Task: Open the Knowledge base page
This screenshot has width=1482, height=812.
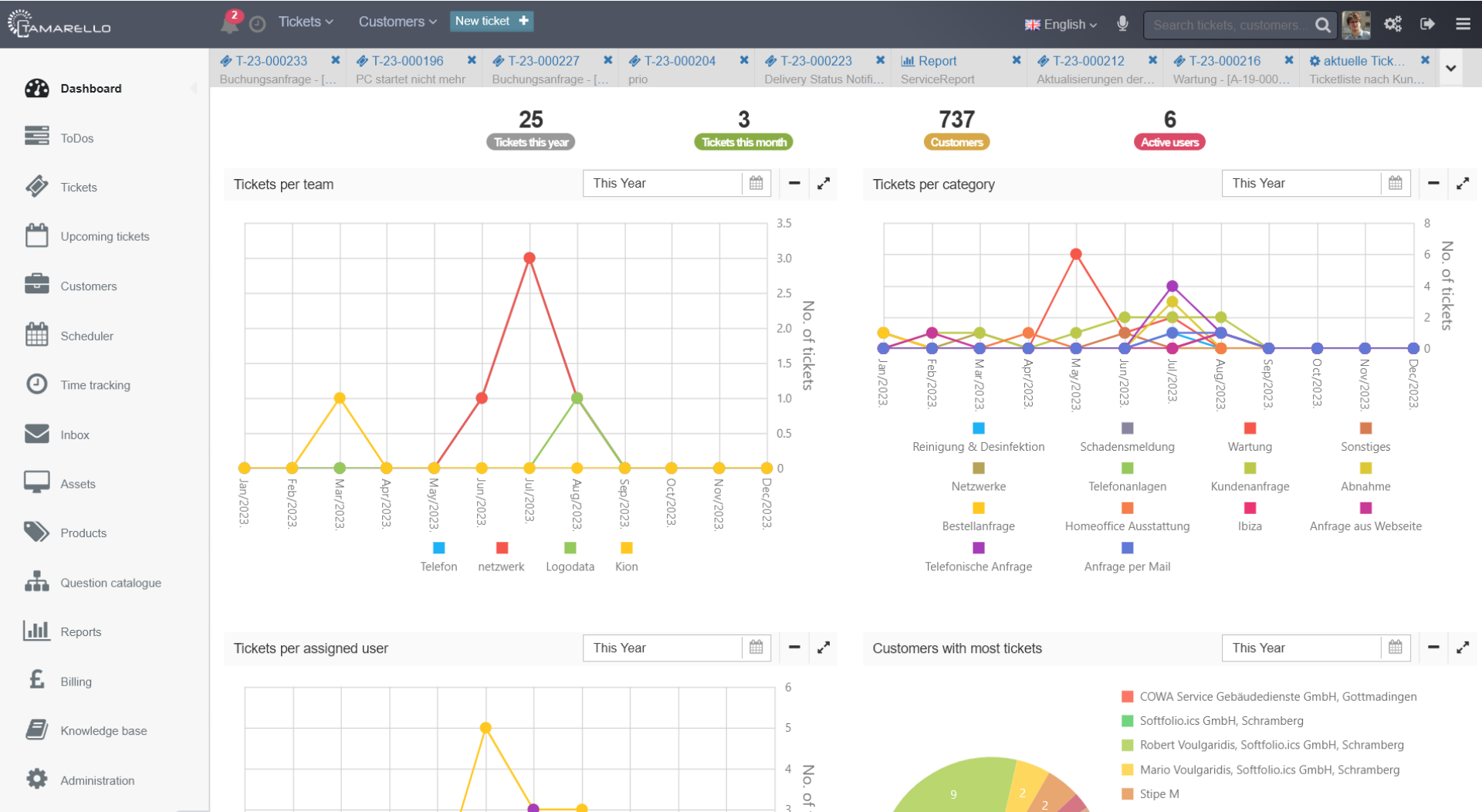Action: coord(104,731)
